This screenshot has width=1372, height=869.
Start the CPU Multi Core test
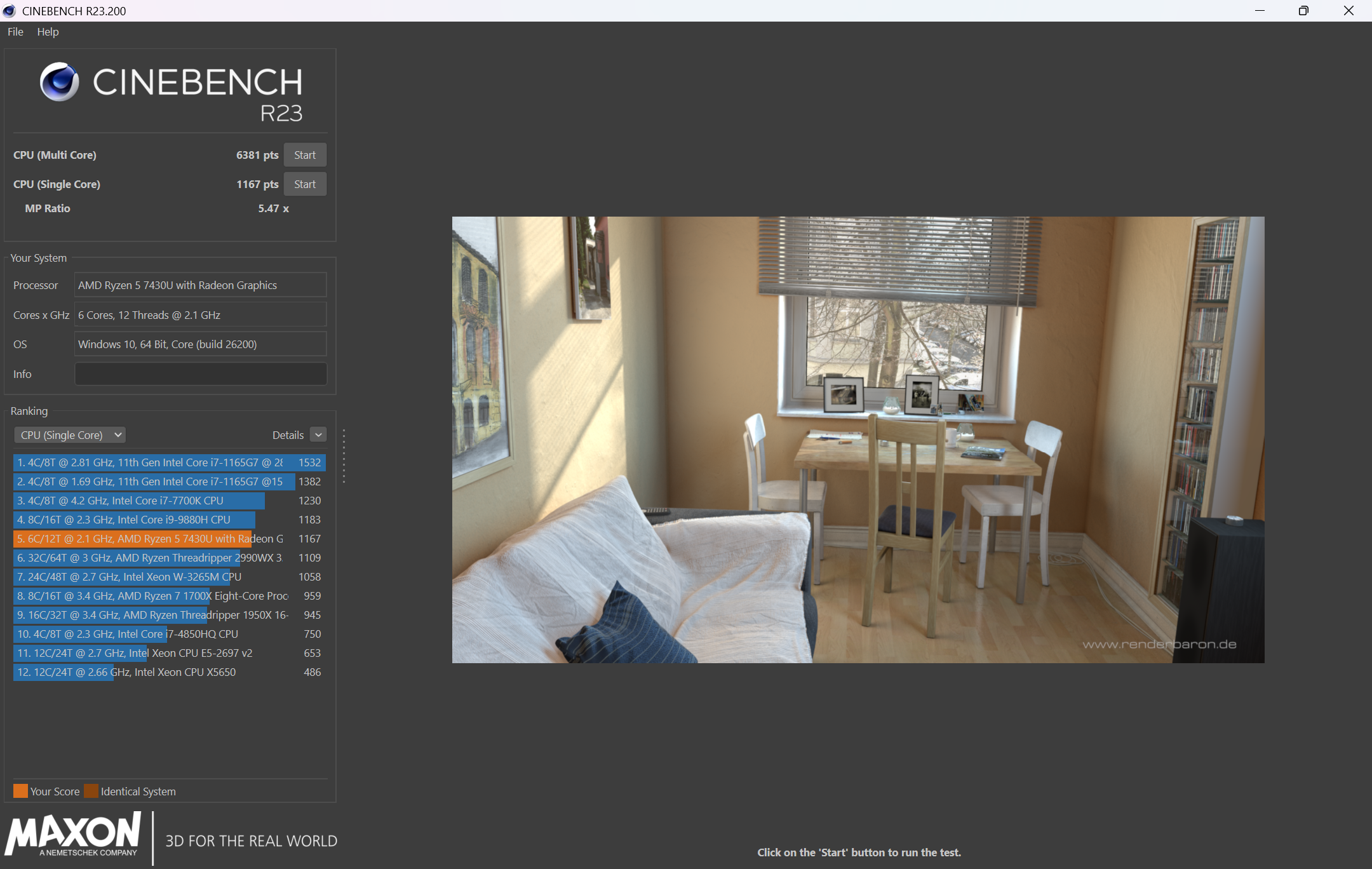(x=305, y=155)
